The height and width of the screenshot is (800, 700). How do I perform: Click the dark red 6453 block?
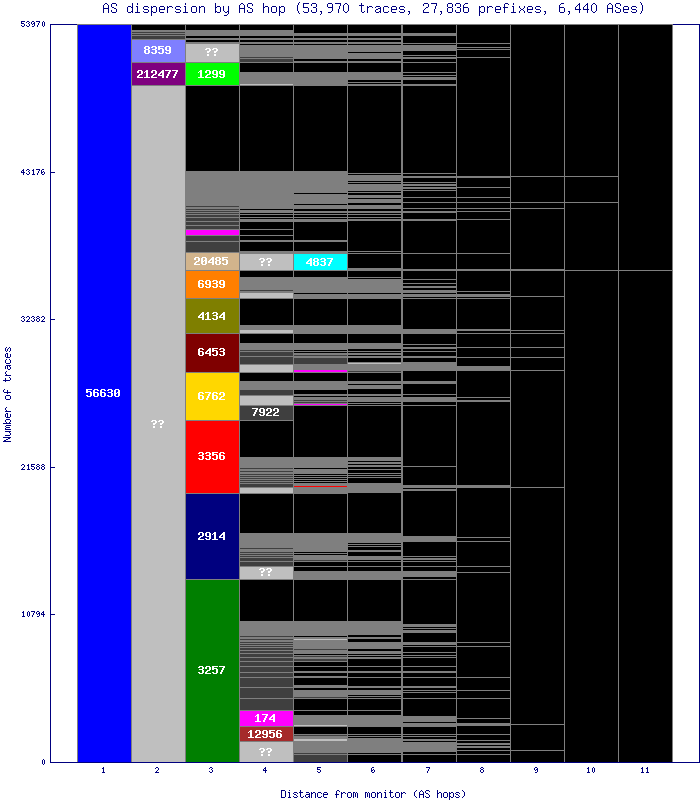coord(212,353)
